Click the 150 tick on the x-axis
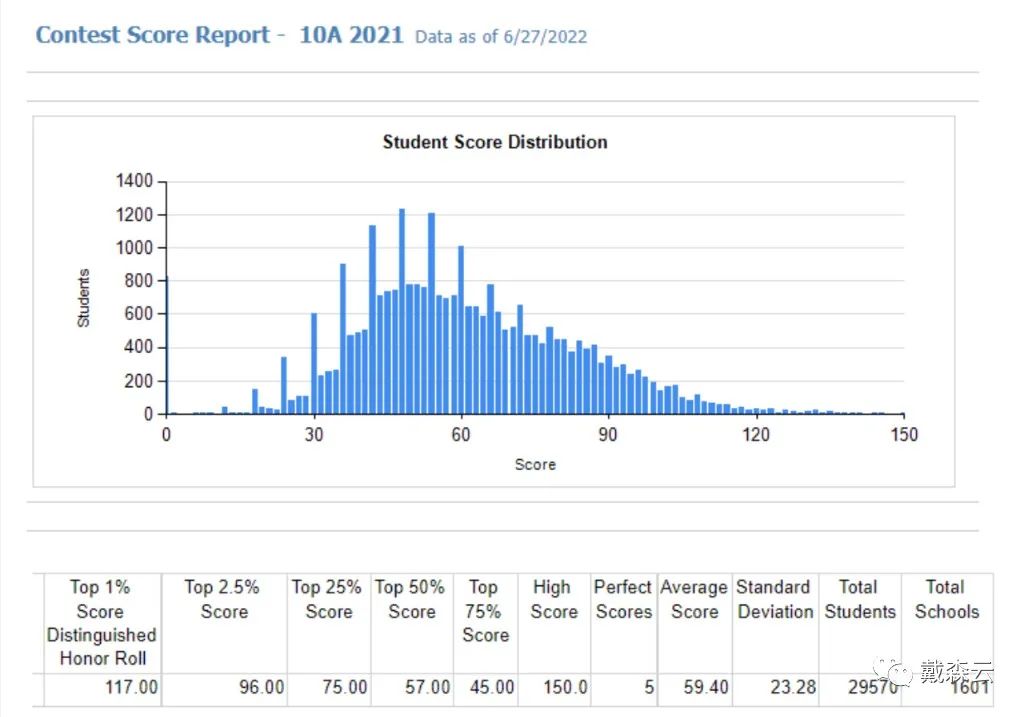The image size is (1028, 717). [903, 434]
